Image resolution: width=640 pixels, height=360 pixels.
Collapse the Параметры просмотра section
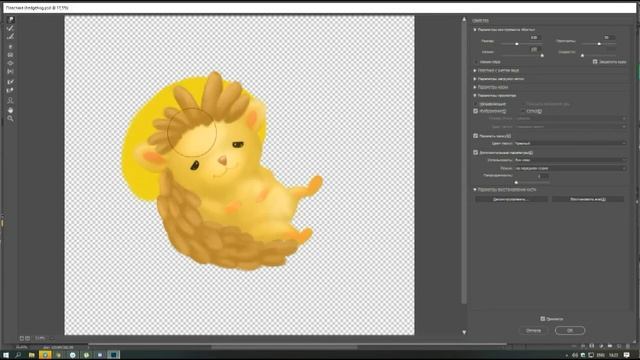click(475, 96)
